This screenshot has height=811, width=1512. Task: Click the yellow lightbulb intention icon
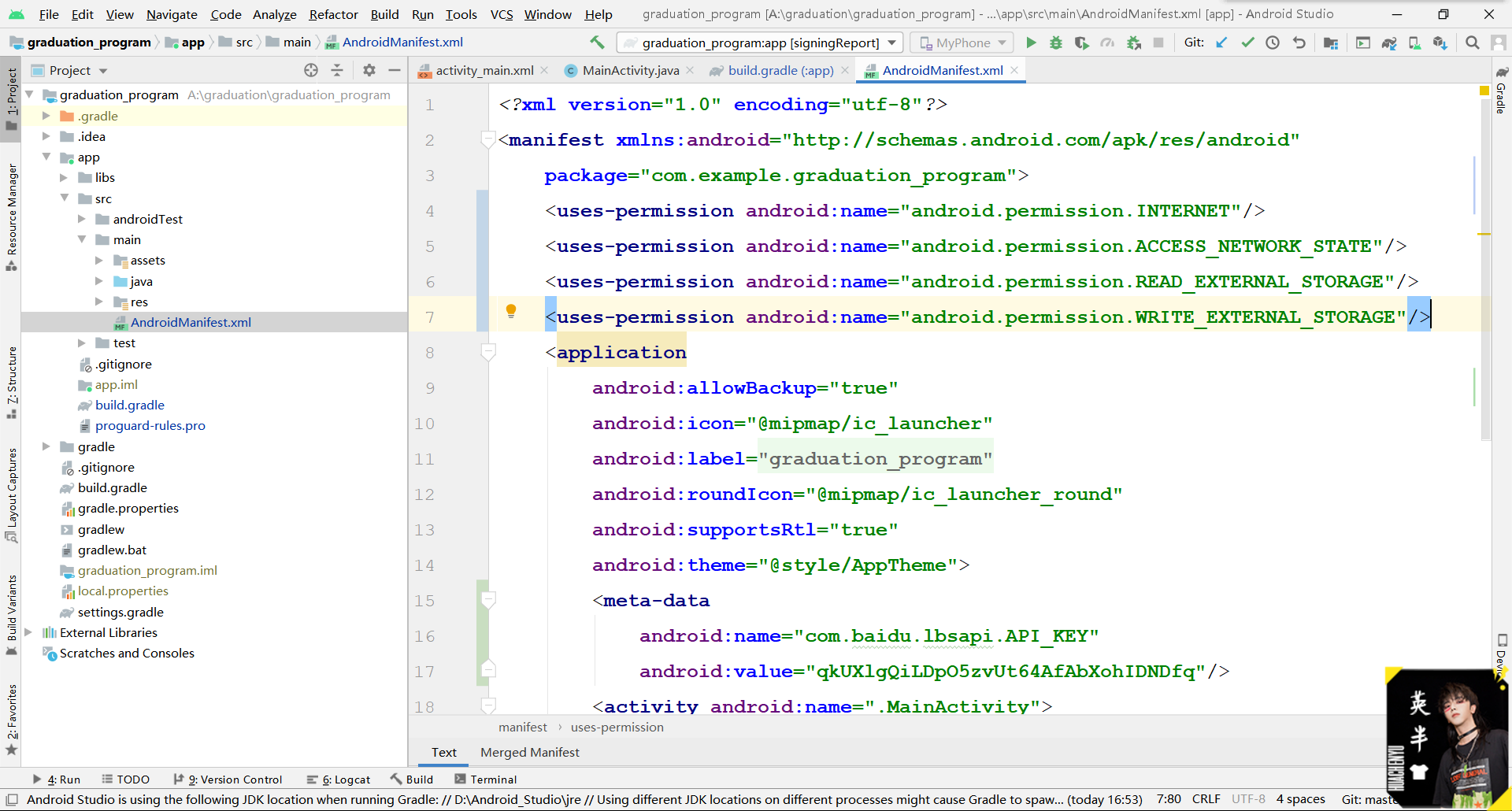[511, 311]
